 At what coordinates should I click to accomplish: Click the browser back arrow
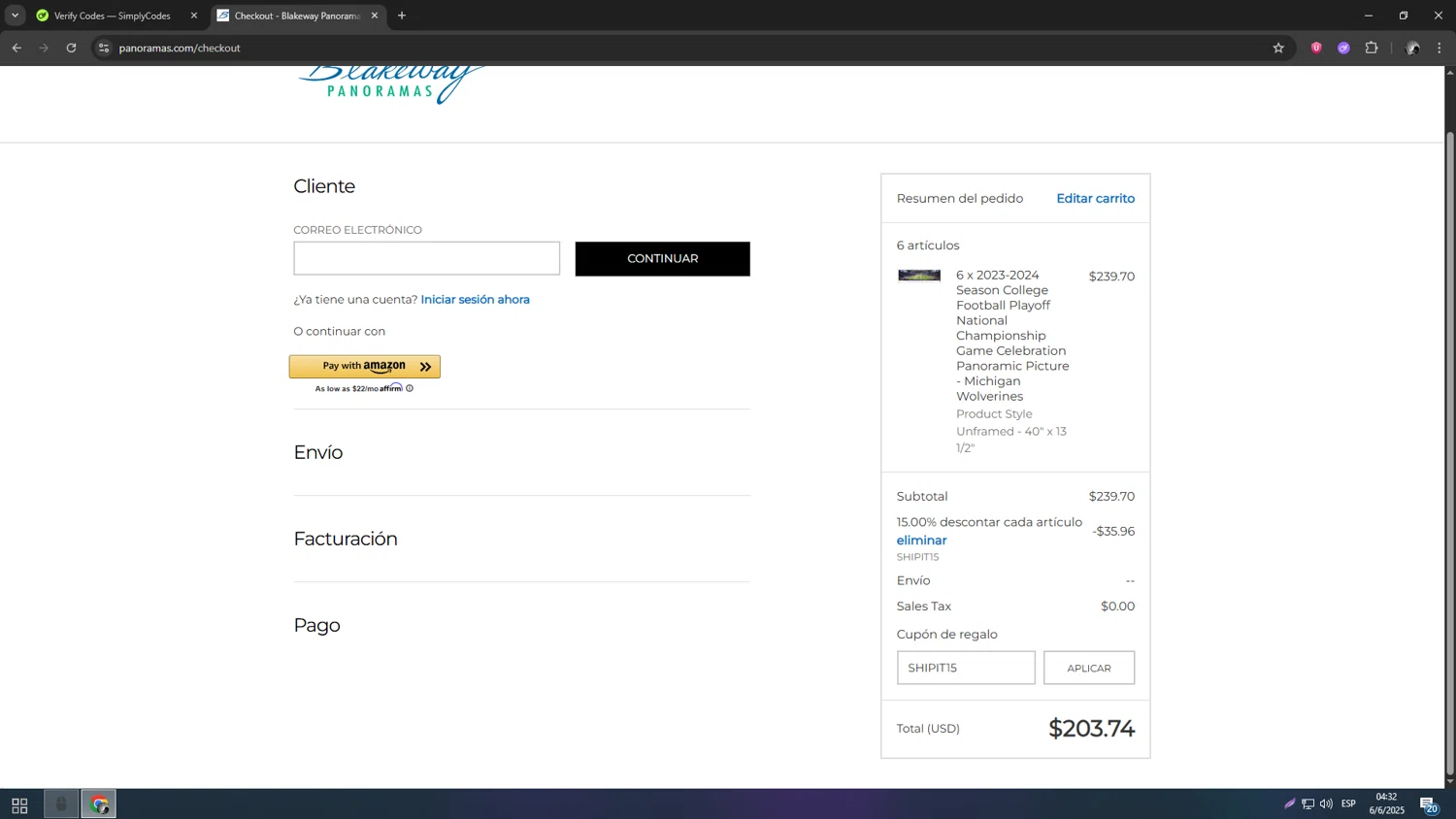(x=17, y=48)
